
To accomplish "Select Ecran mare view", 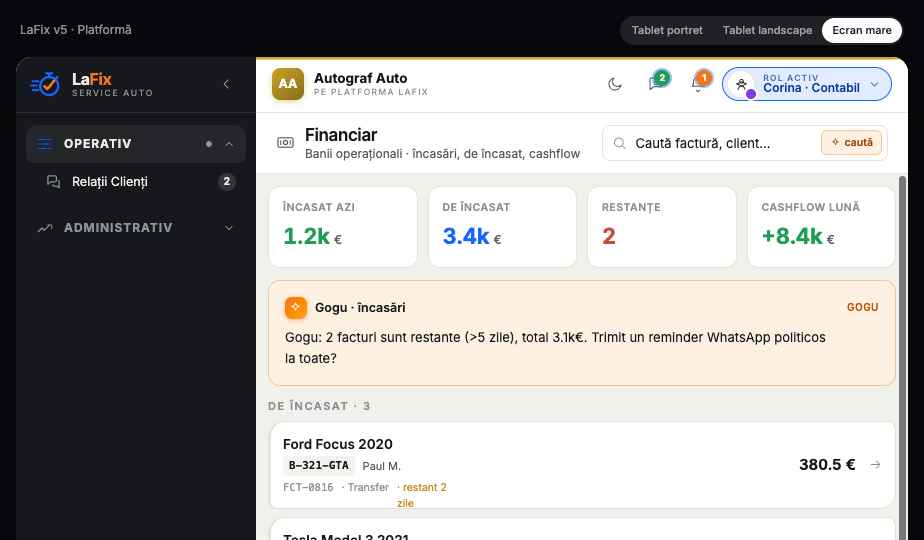I will pyautogui.click(x=862, y=30).
